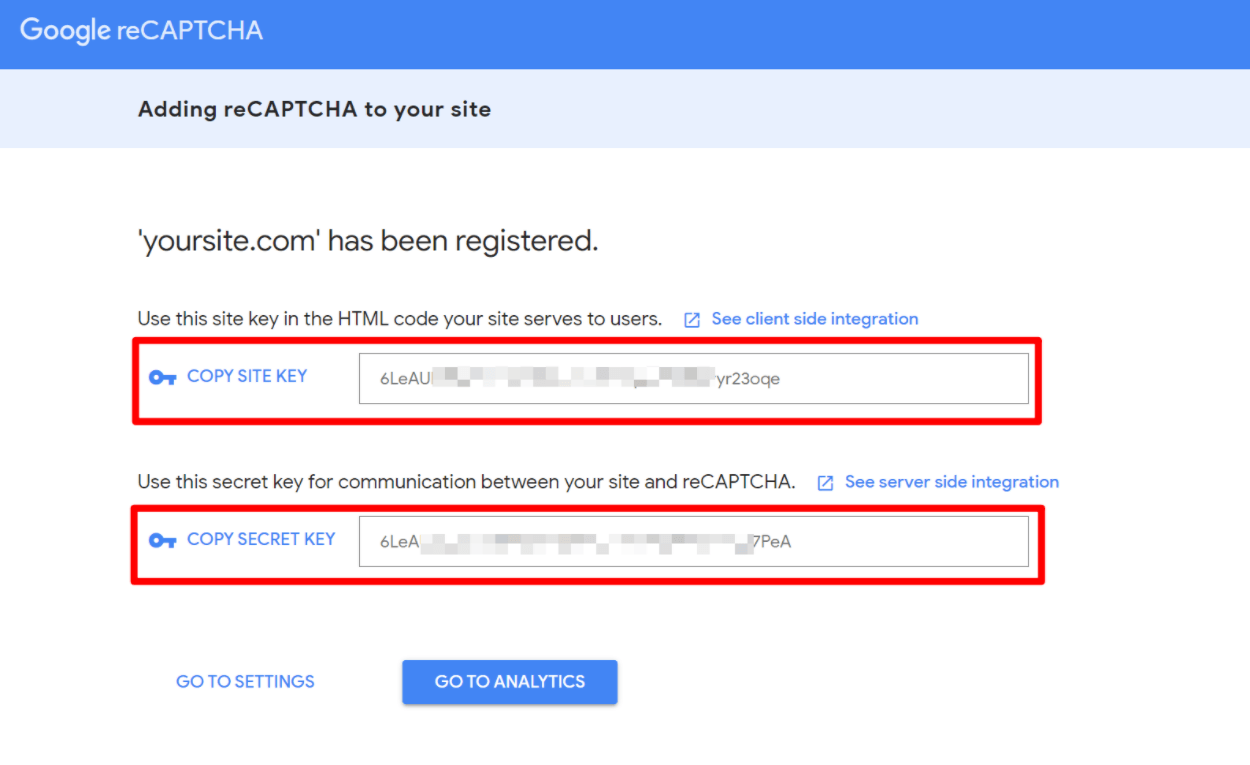This screenshot has height=765, width=1250.
Task: Click the reCAPTCHA word in the header logo
Action: (190, 30)
